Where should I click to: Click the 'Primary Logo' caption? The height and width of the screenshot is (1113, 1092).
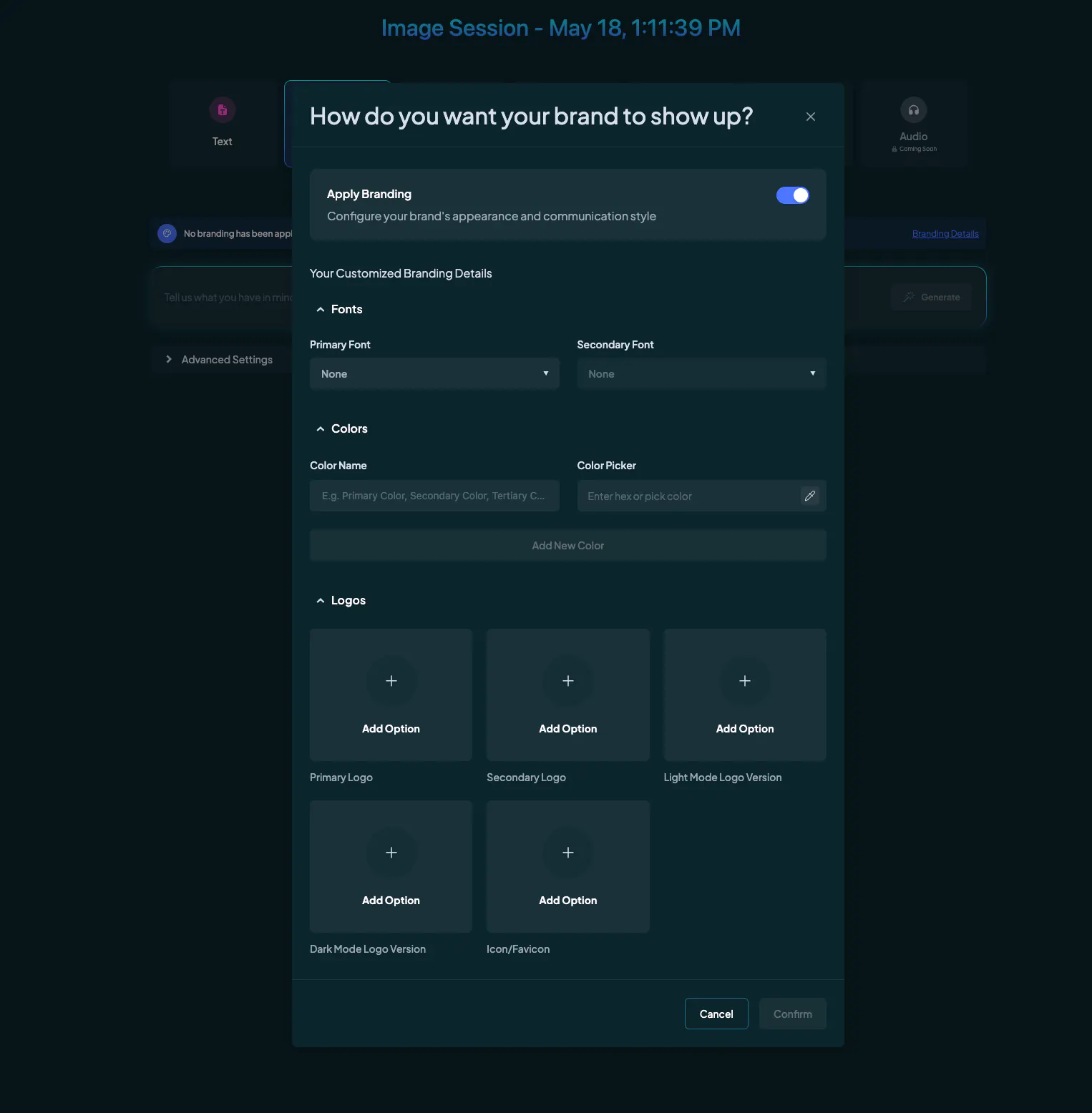[x=341, y=778]
